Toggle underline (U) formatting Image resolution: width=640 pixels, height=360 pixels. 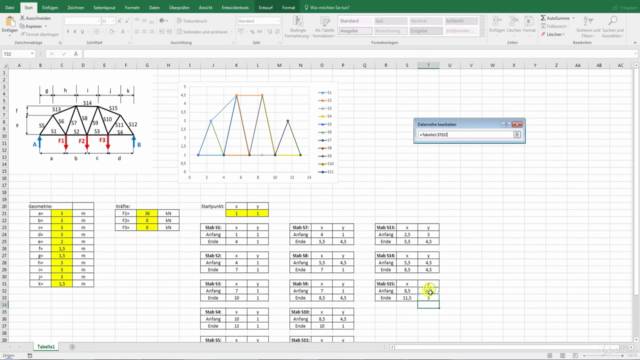pos(82,32)
